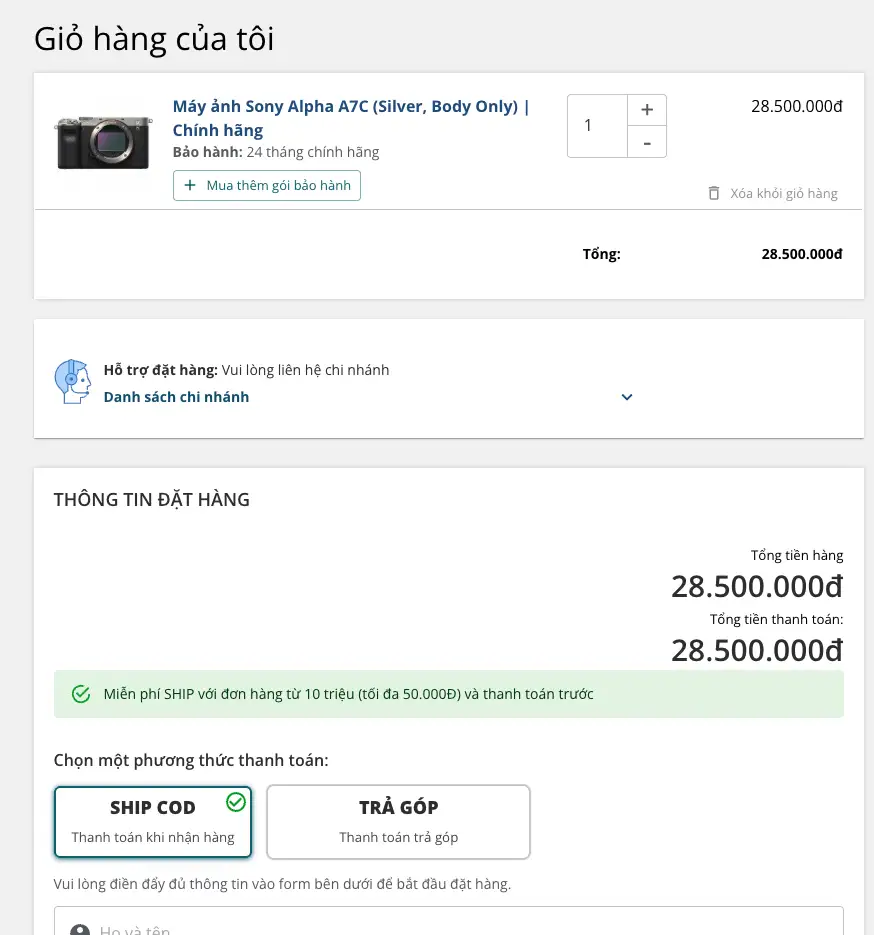Screen dimensions: 874x935
Task: Click 'Tổng tiền thanh toán:' label
Action: pos(776,620)
